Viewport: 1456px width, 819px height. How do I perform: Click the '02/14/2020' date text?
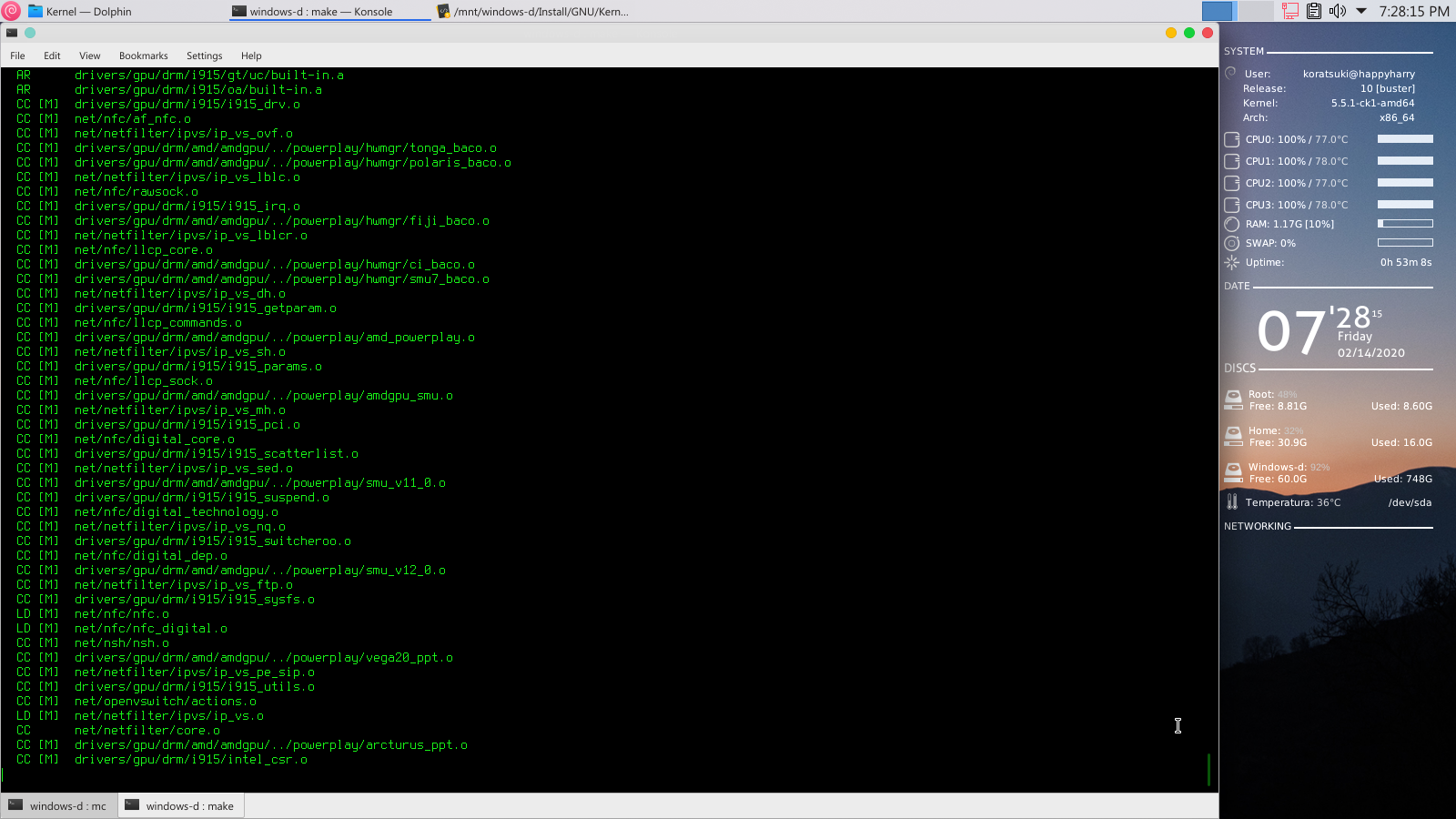tap(1371, 353)
